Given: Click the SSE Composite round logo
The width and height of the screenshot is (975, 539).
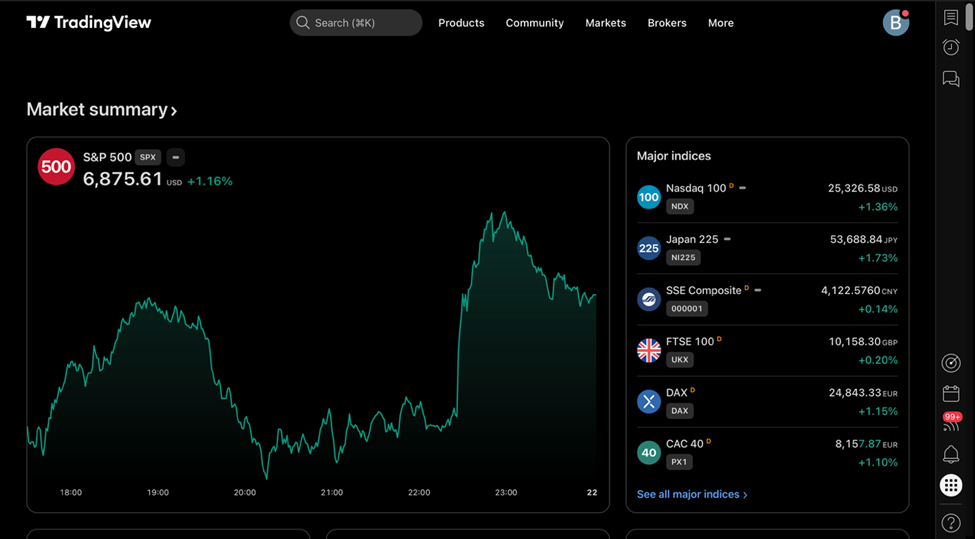Looking at the screenshot, I should coord(649,299).
